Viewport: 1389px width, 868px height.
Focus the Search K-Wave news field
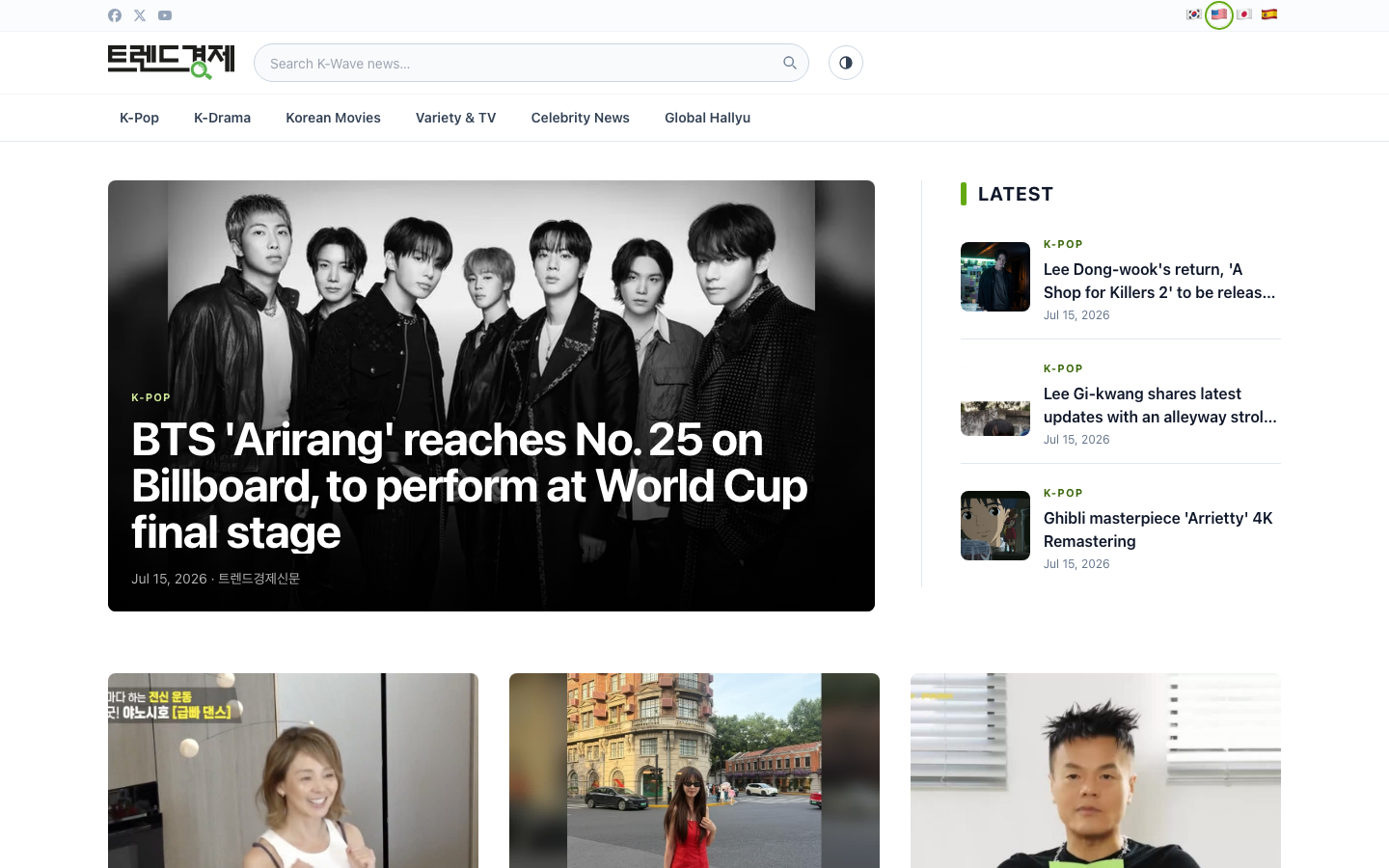point(531,63)
